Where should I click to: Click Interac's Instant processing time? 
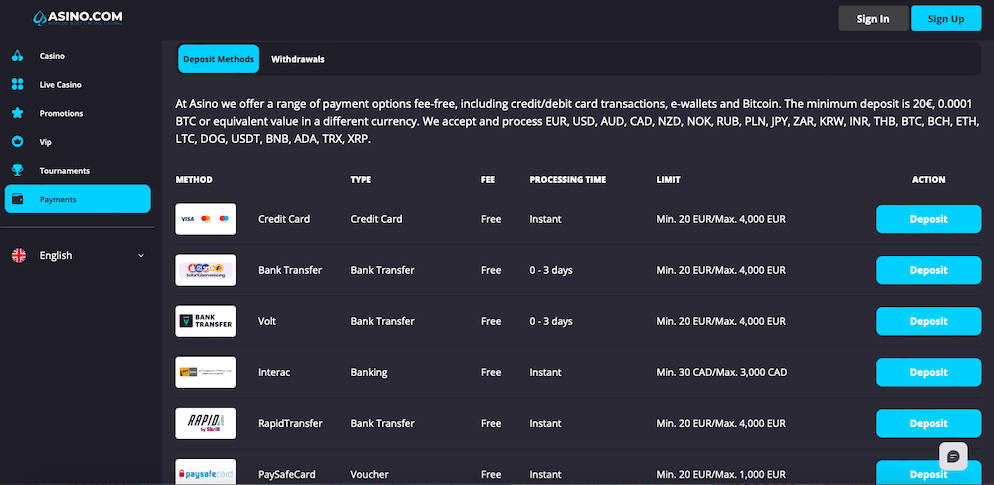coord(545,372)
